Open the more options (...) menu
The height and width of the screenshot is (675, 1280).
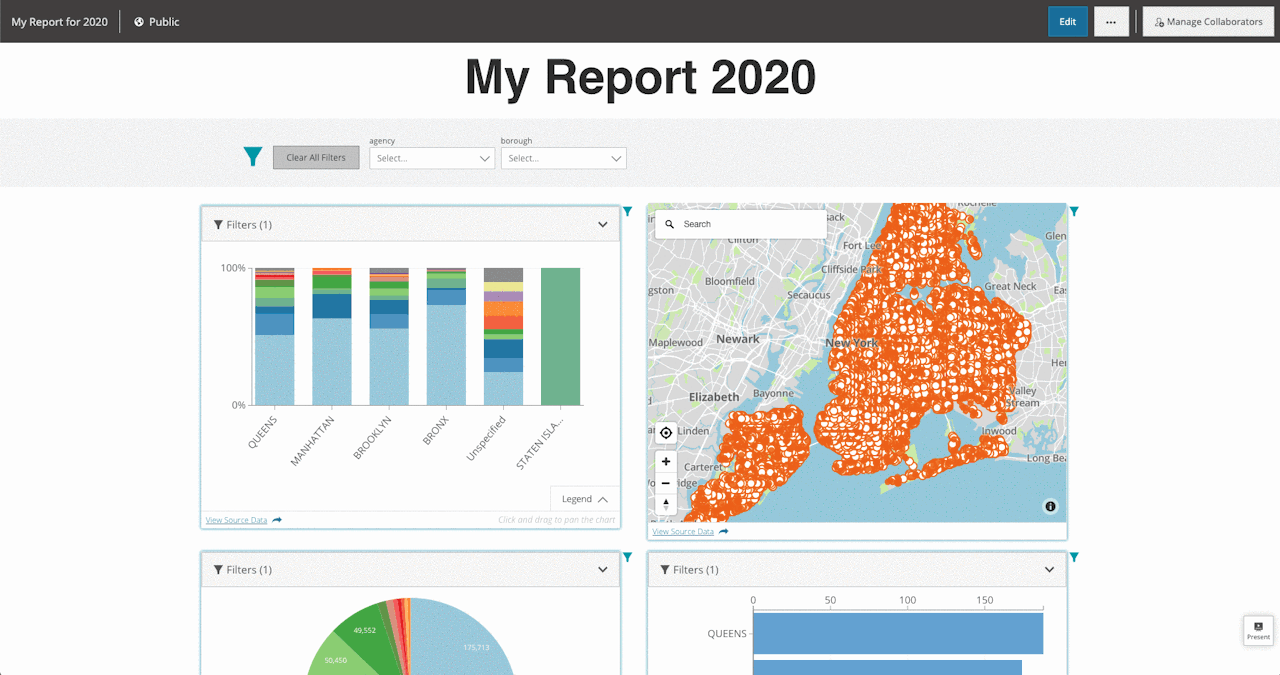pos(1111,22)
